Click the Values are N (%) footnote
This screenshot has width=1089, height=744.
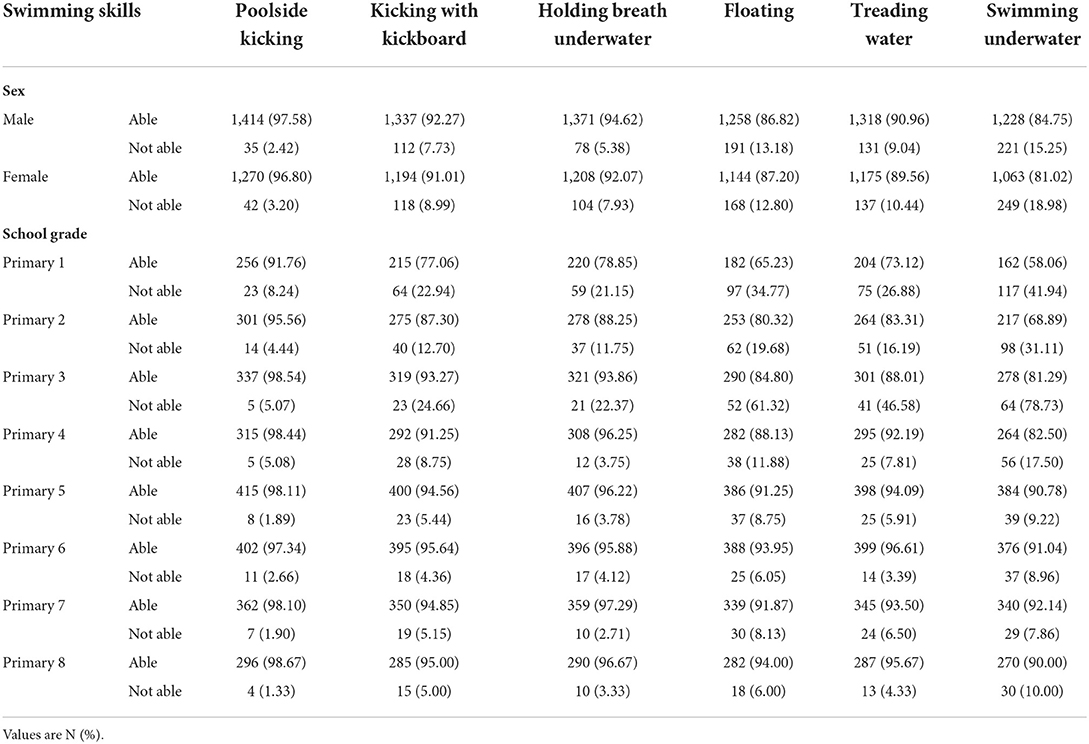coord(53,734)
